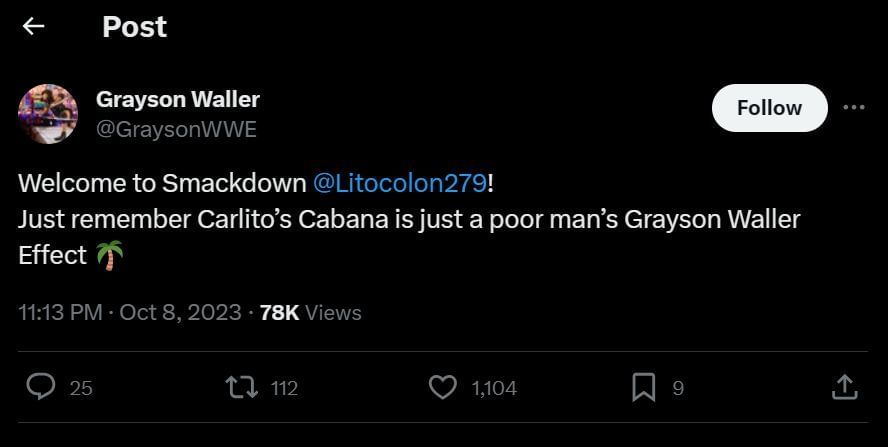Viewport: 888px width, 447px height.
Task: Follow Grayson Waller
Action: (769, 108)
